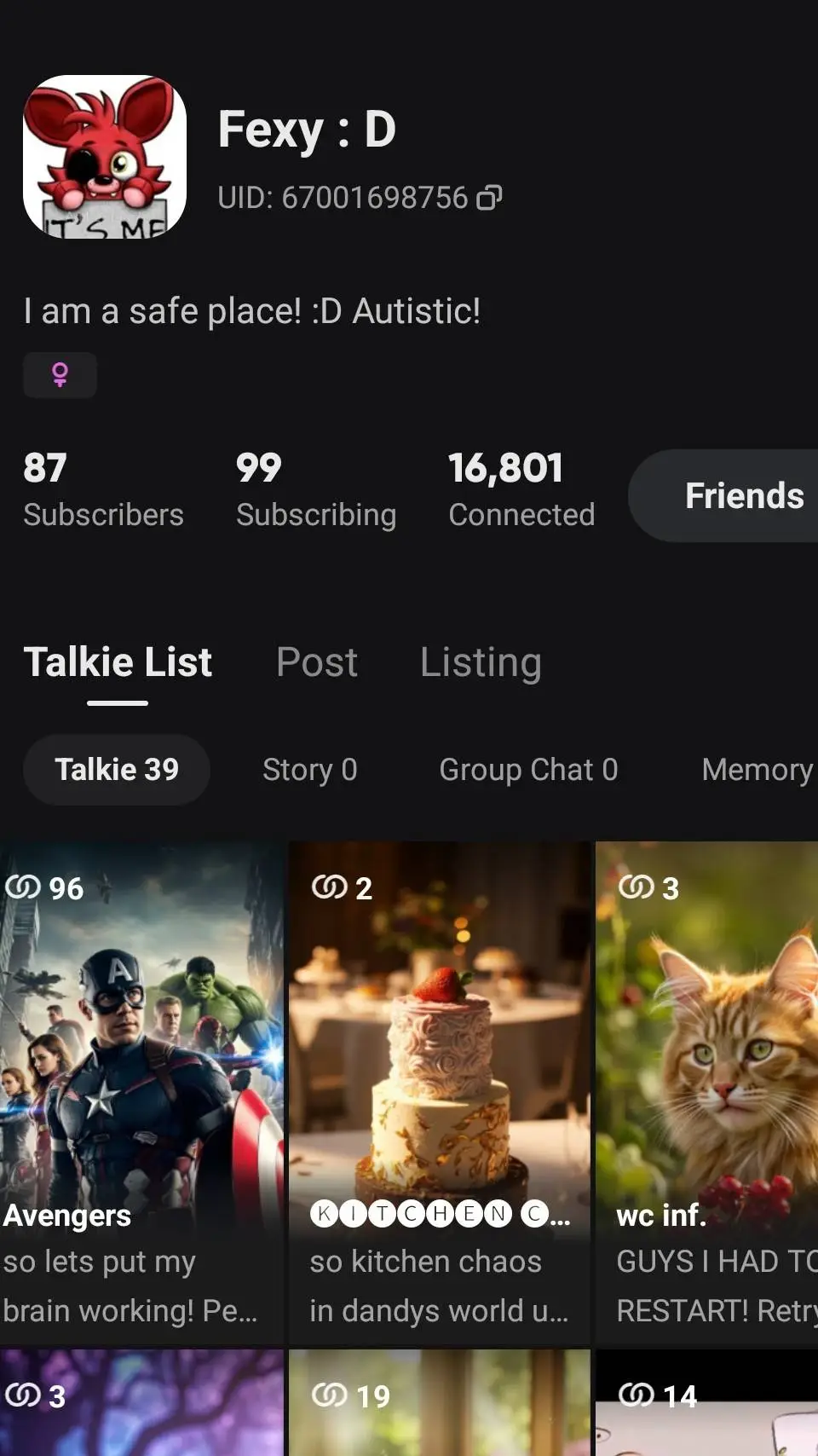
Task: Select the Group Chat 0 filter chip
Action: [x=528, y=770]
